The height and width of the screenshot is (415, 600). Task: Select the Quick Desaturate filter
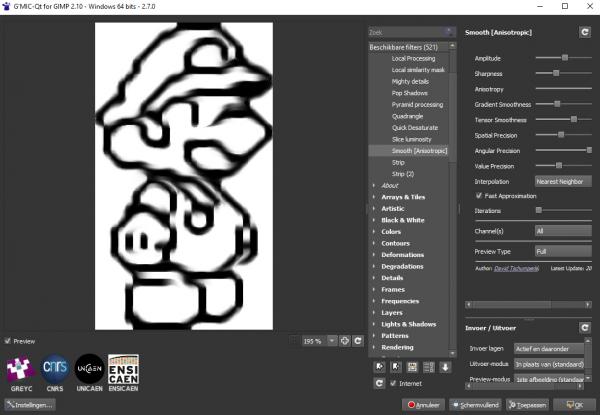(x=415, y=128)
